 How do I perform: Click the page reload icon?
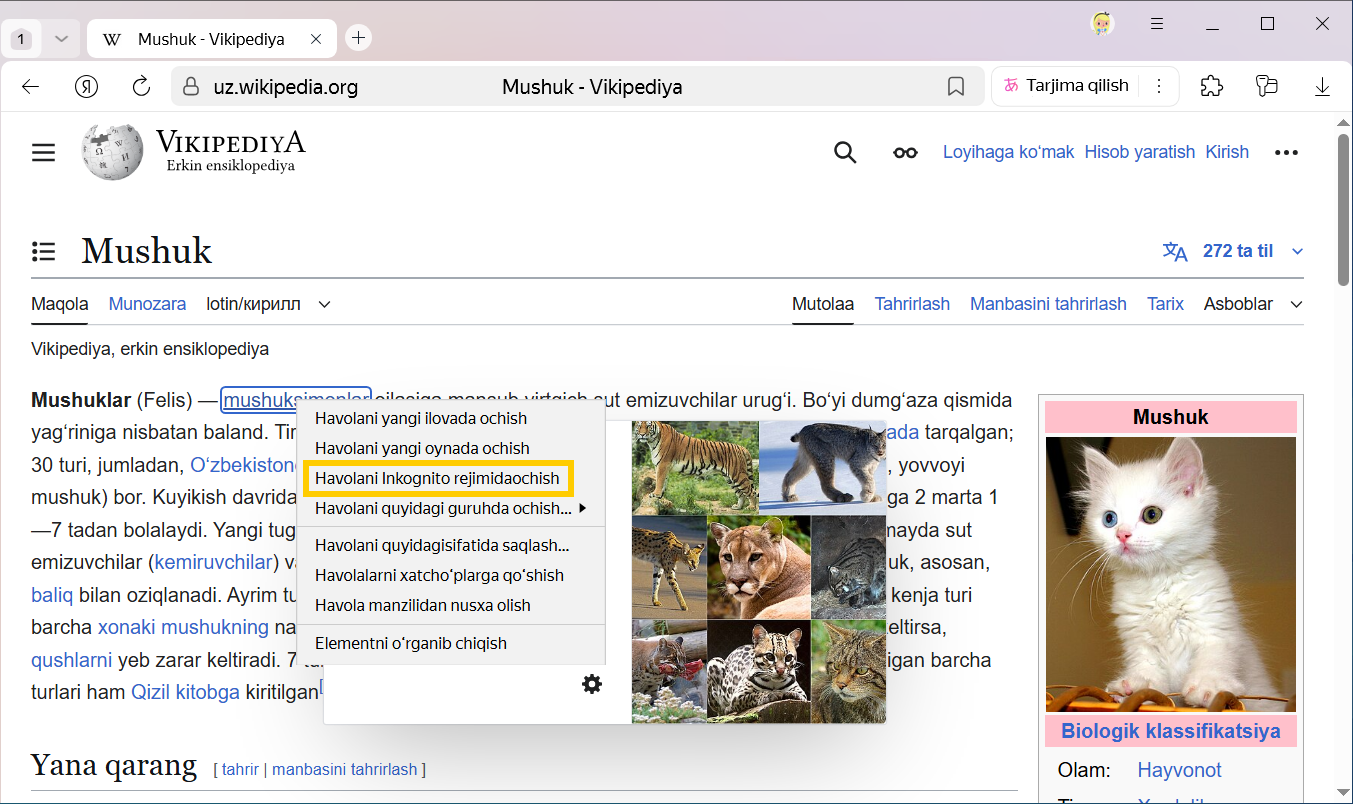coord(141,87)
